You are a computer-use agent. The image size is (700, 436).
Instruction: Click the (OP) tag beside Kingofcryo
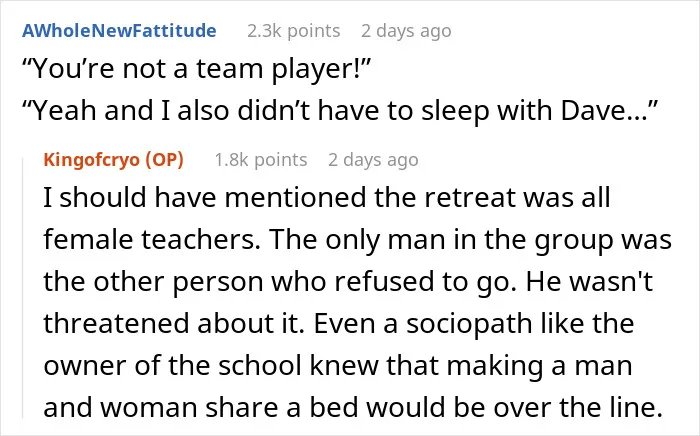pos(165,159)
